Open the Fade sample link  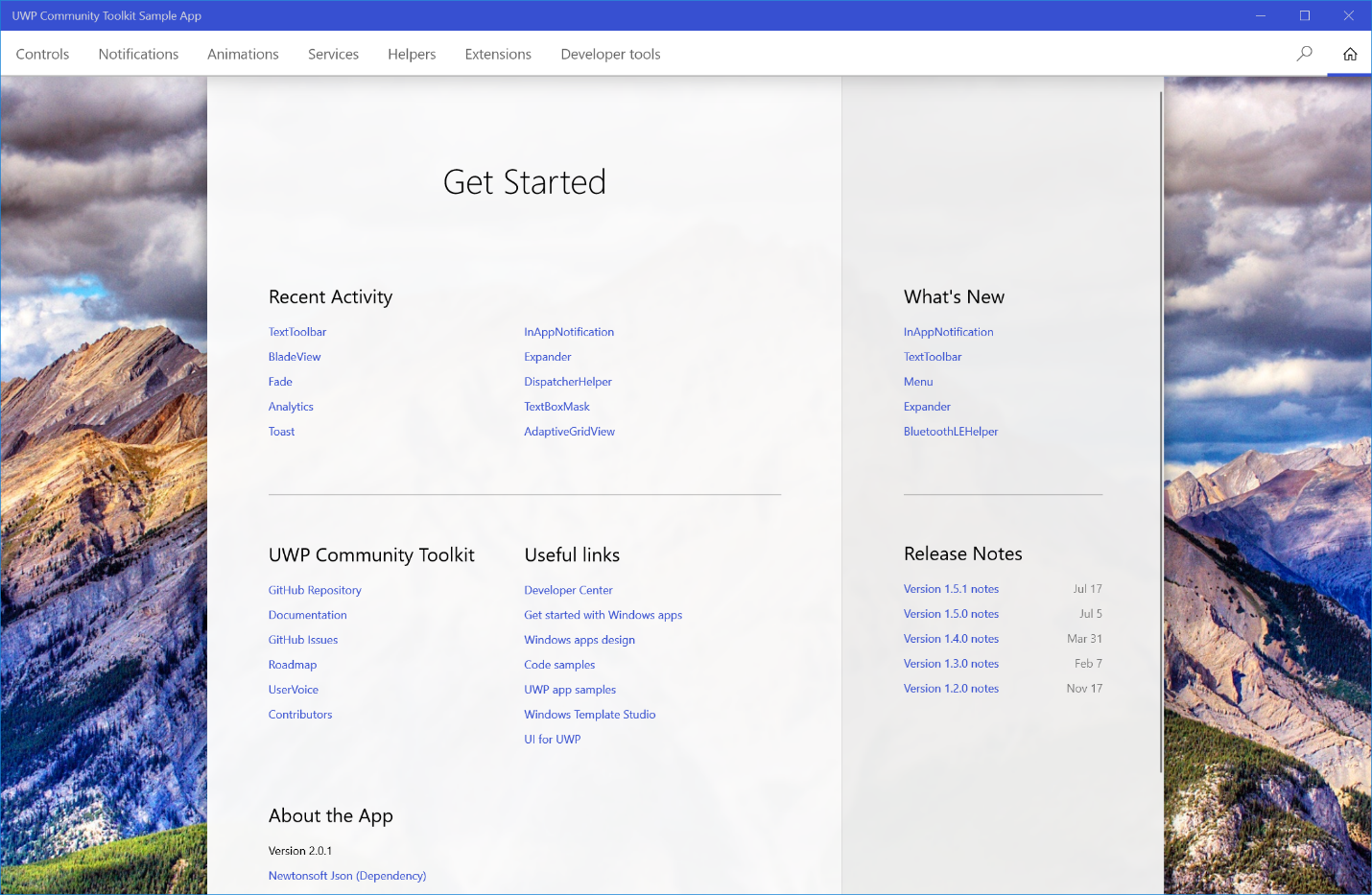280,382
